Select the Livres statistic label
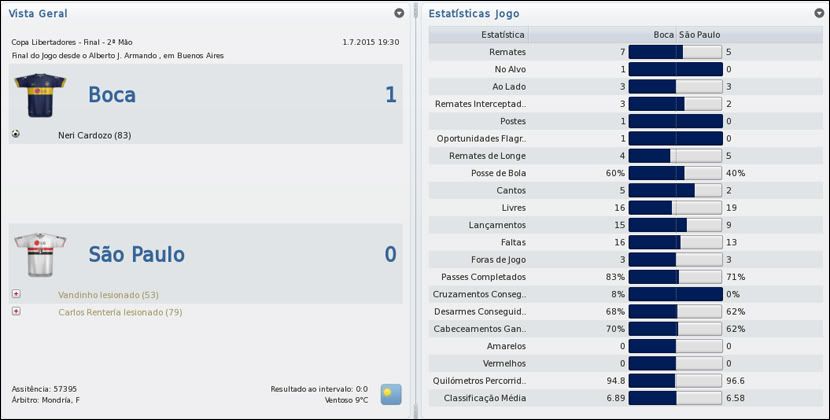The height and width of the screenshot is (420, 830). click(x=513, y=208)
